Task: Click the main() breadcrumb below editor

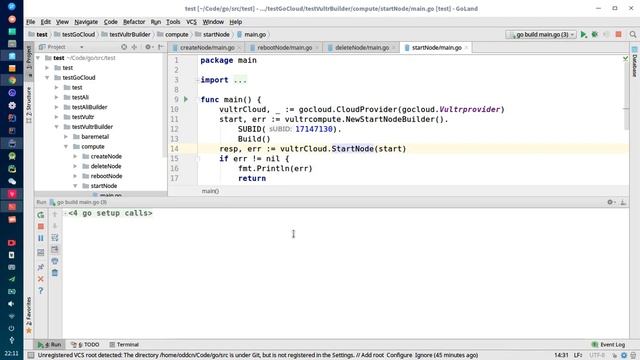Action: click(210, 191)
